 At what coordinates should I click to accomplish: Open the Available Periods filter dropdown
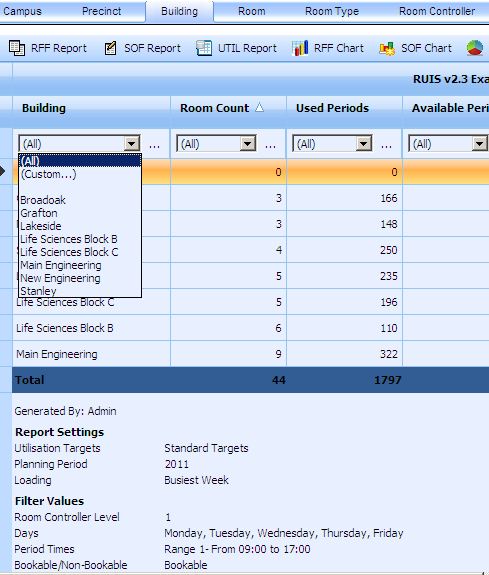coord(479,143)
